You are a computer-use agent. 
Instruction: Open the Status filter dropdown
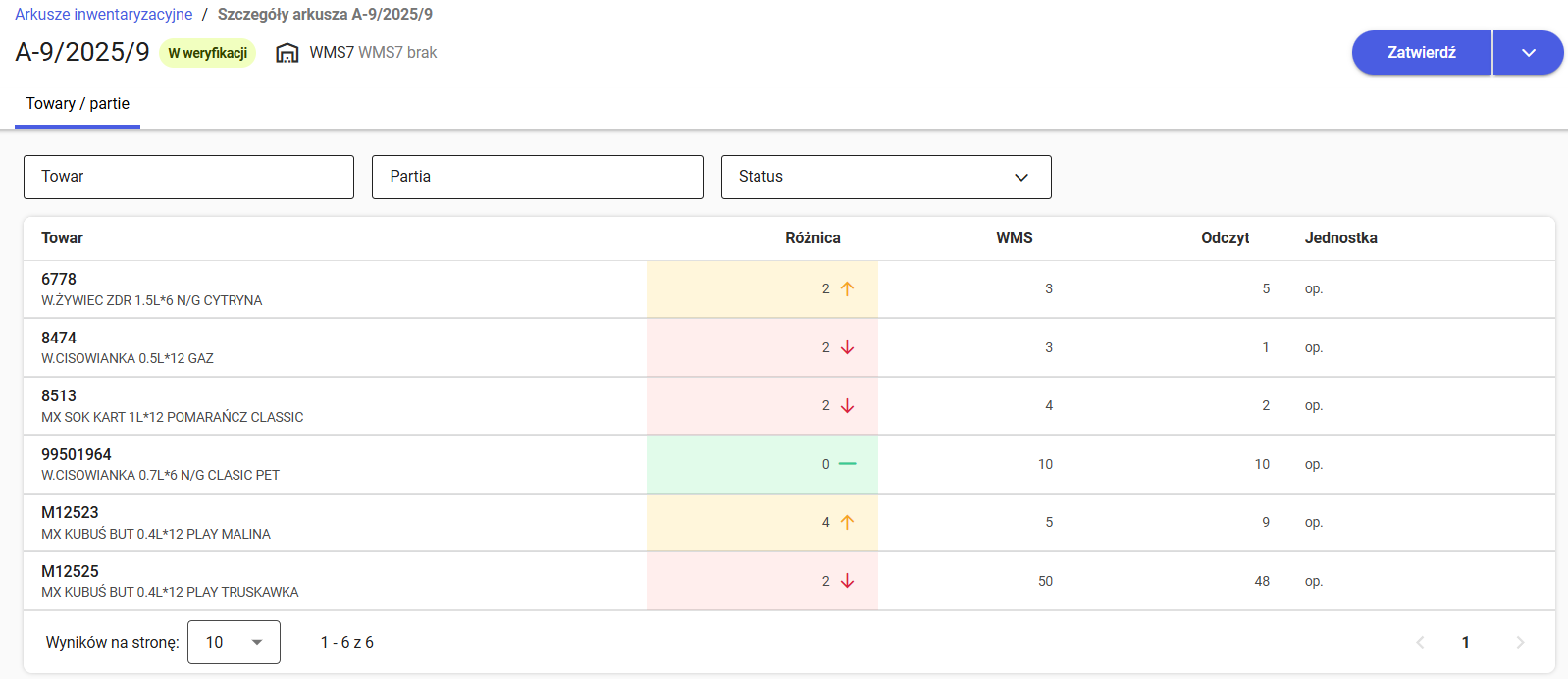click(885, 177)
